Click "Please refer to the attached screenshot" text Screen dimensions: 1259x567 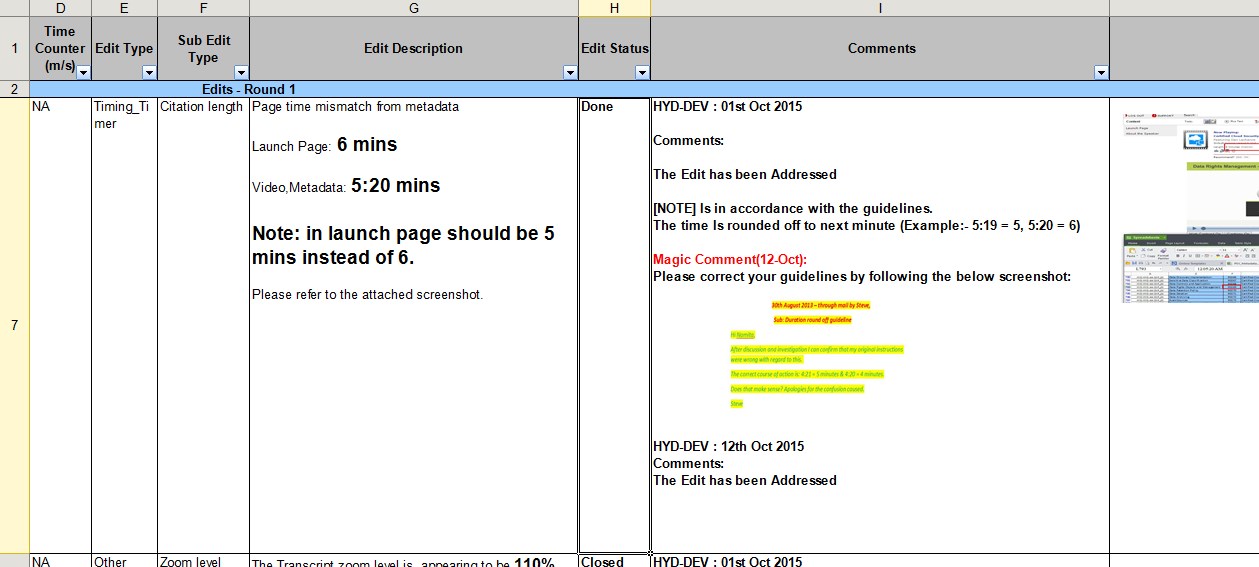tap(367, 295)
